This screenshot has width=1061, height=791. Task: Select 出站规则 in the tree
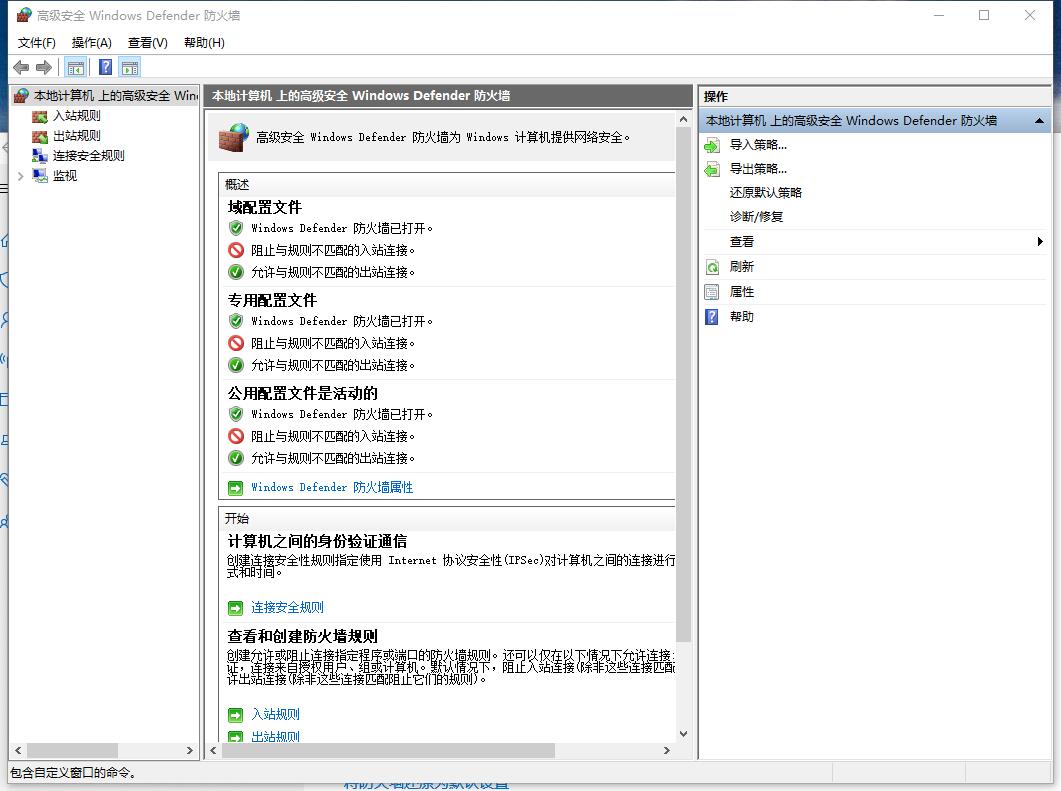[76, 135]
